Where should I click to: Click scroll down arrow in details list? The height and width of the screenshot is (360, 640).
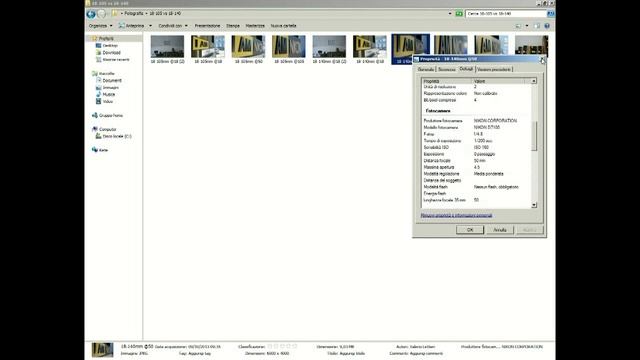(x=533, y=205)
